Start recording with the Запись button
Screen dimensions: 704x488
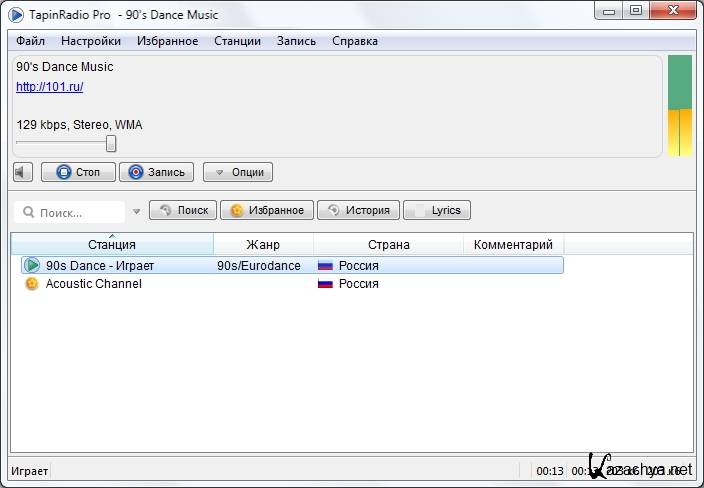157,172
